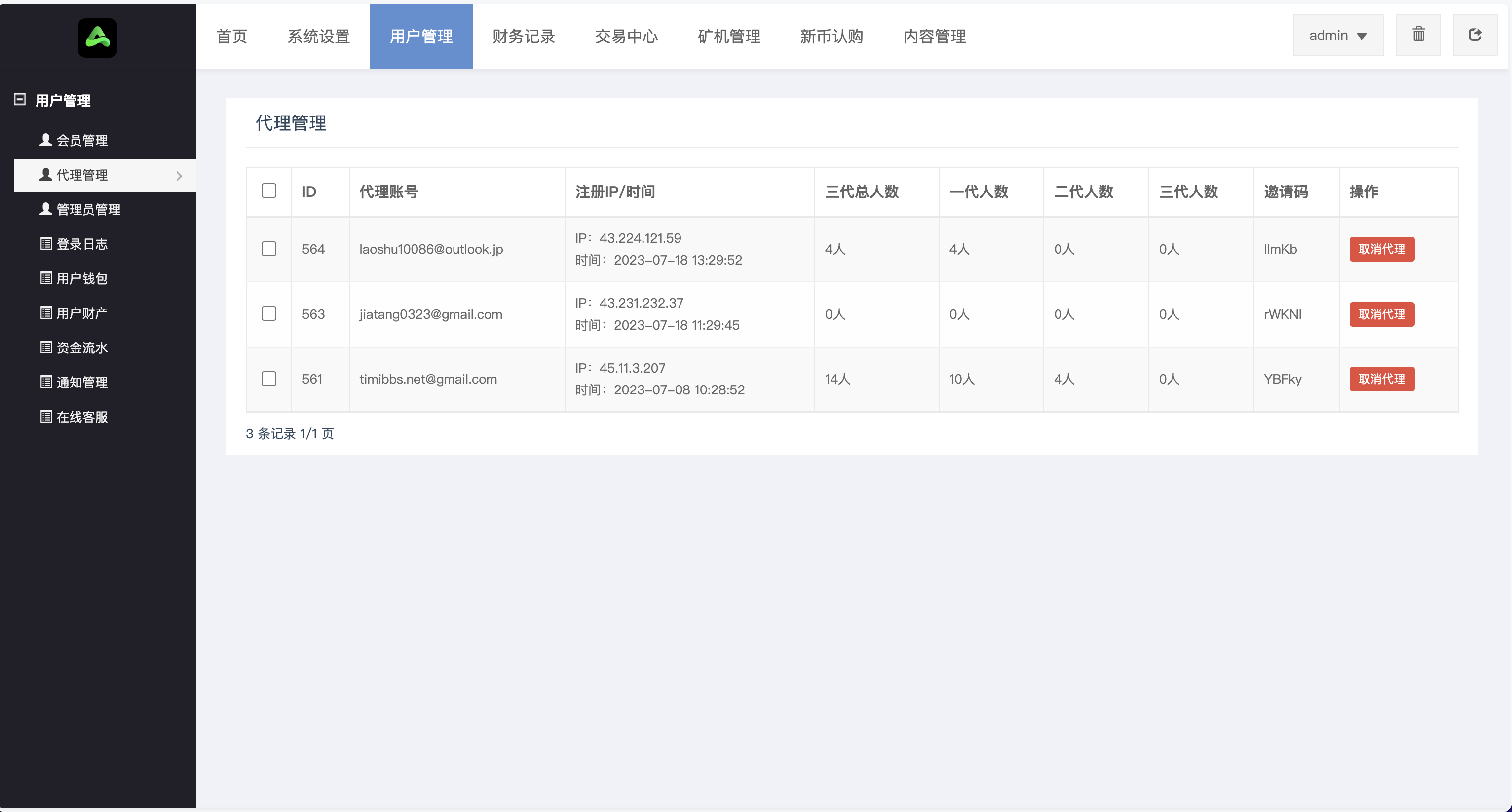Open the 矿机管理 menu
The height and width of the screenshot is (812, 1512).
point(728,37)
